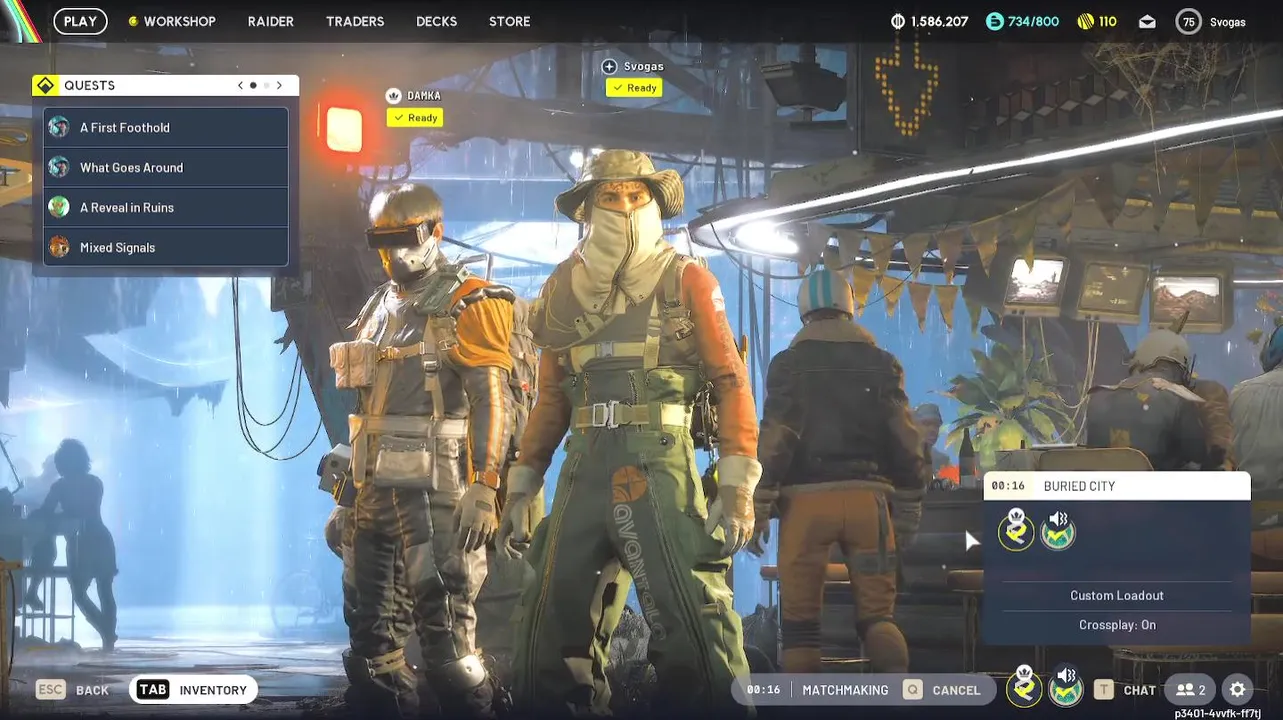The width and height of the screenshot is (1283, 720).
Task: Toggle DAMKA's Ready status tag
Action: (x=415, y=118)
